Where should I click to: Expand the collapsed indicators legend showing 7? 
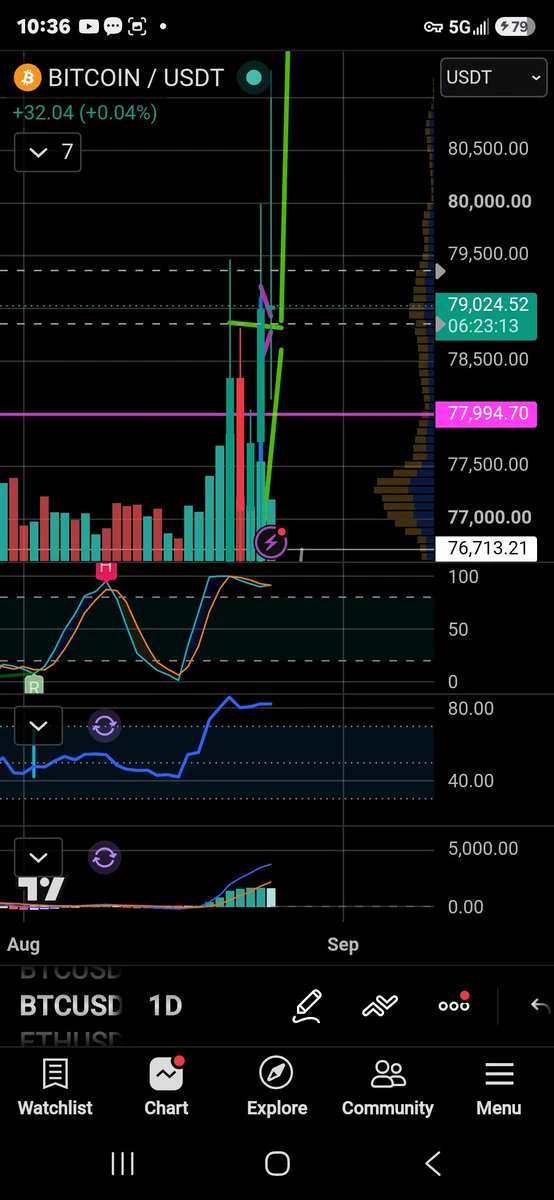pos(47,152)
